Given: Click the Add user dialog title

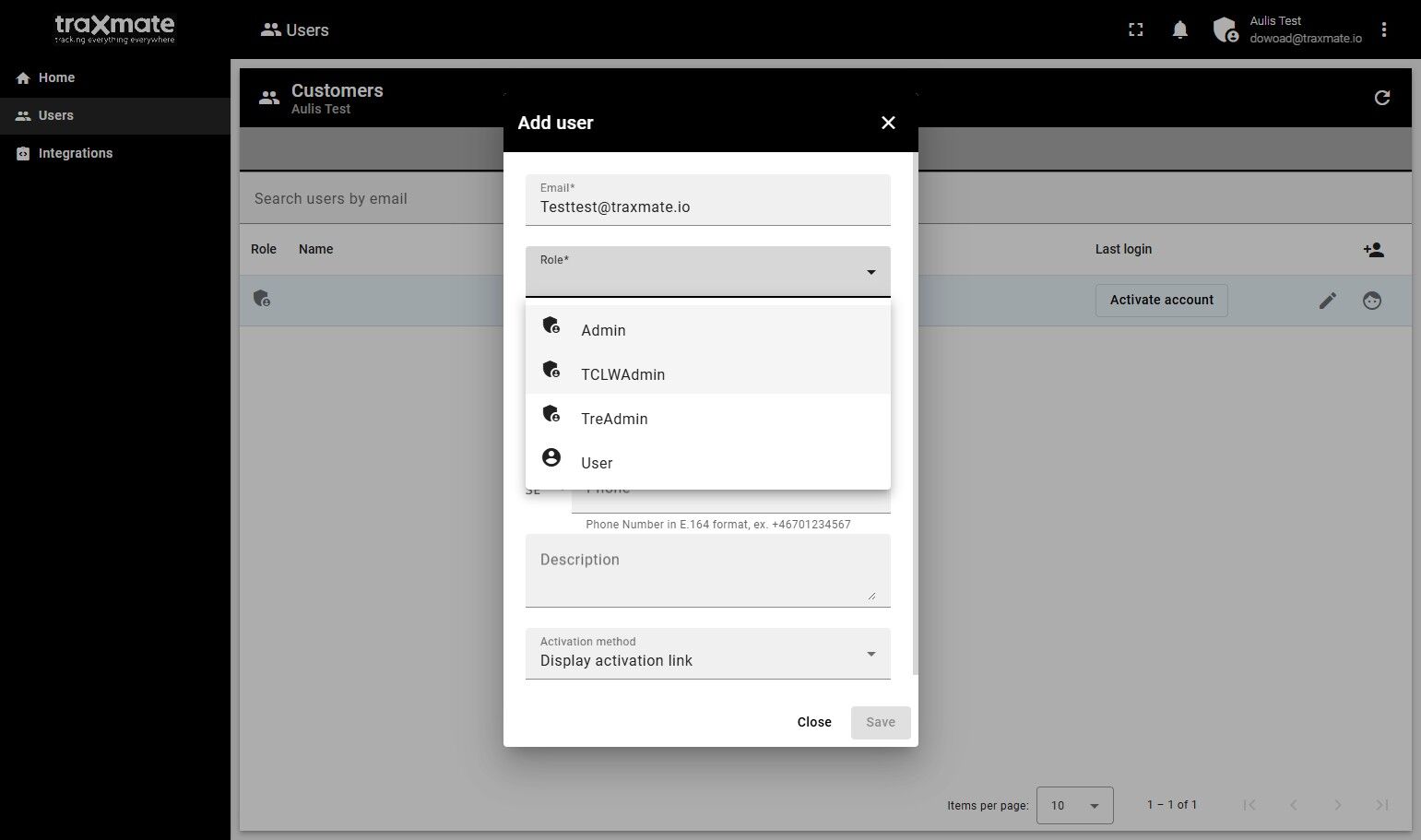Looking at the screenshot, I should click(555, 123).
